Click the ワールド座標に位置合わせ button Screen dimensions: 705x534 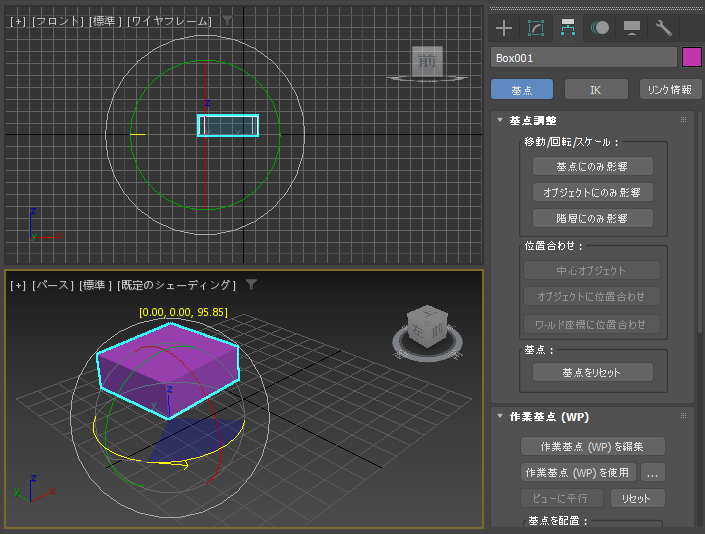(592, 324)
